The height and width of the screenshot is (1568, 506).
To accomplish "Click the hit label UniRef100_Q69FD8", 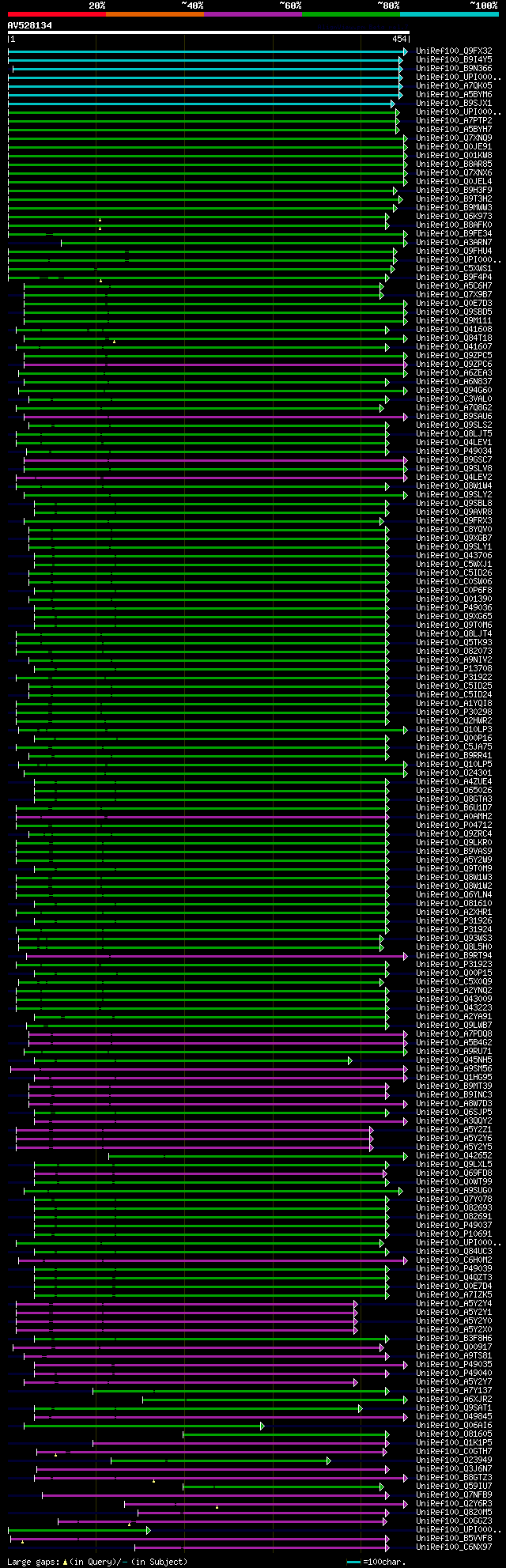I will (x=454, y=1173).
